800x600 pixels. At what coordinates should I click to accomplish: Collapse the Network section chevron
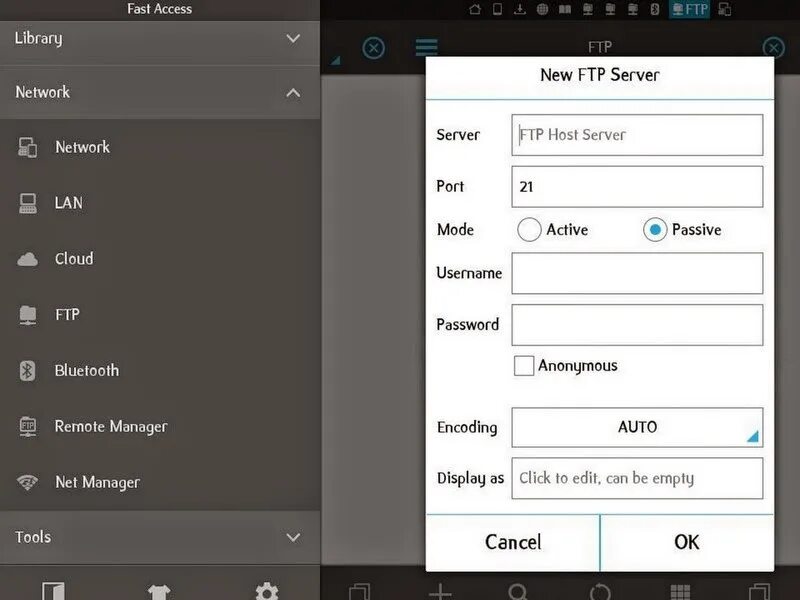point(293,93)
